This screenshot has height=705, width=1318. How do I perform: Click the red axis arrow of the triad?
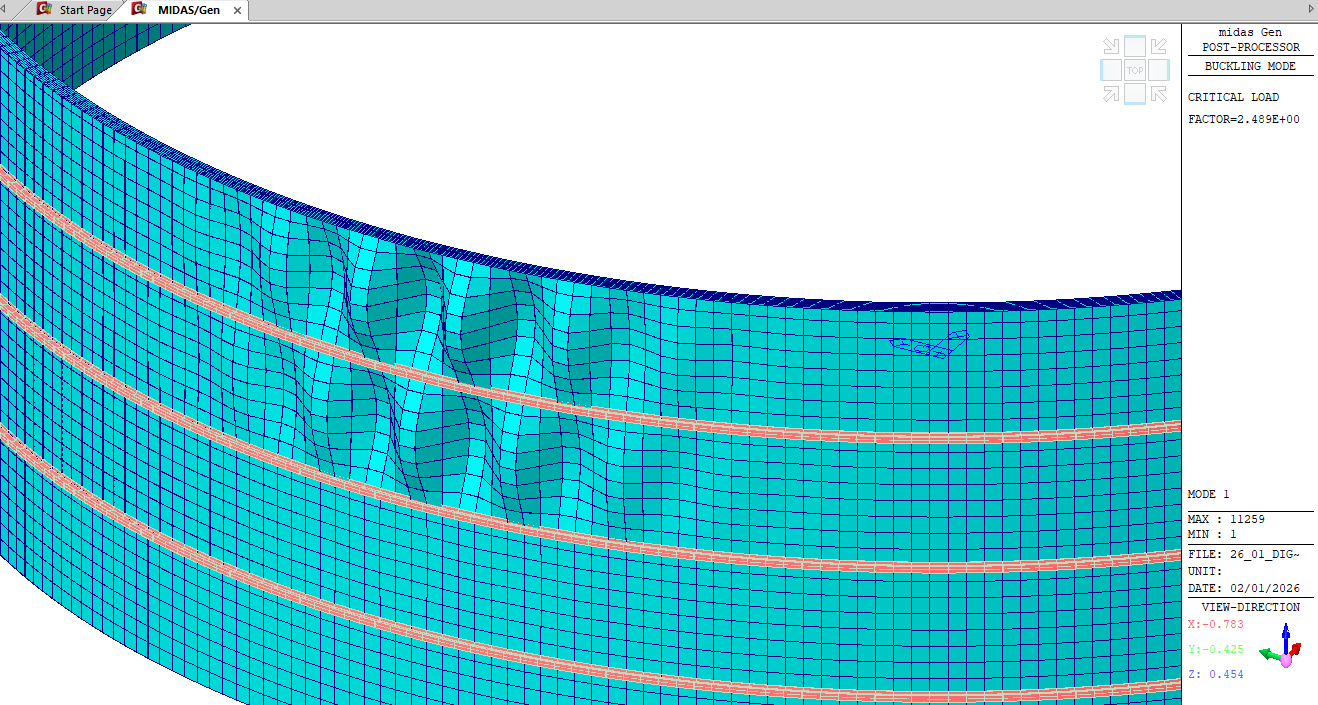[1296, 650]
